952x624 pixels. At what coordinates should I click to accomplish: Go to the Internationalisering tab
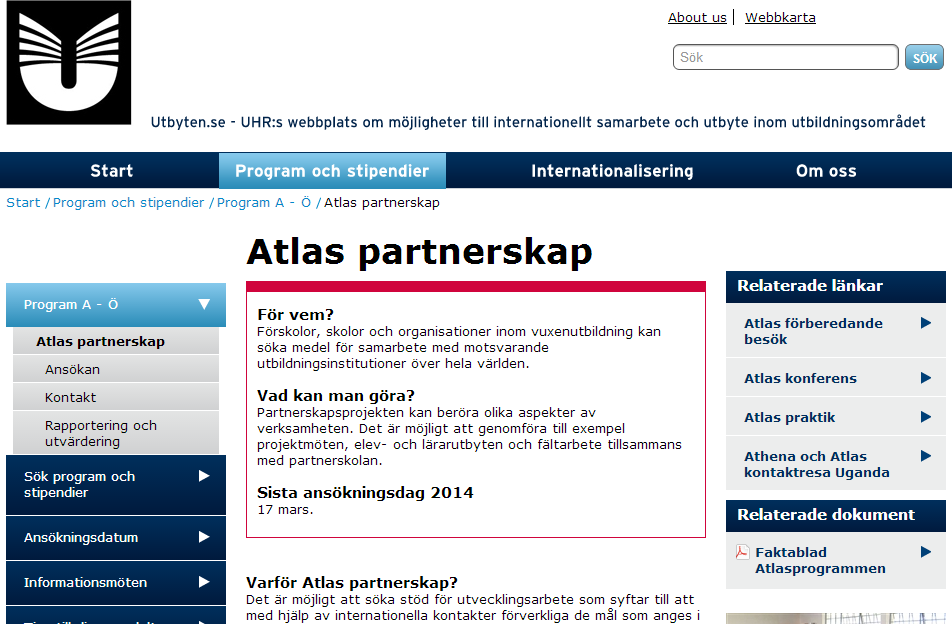pyautogui.click(x=612, y=171)
